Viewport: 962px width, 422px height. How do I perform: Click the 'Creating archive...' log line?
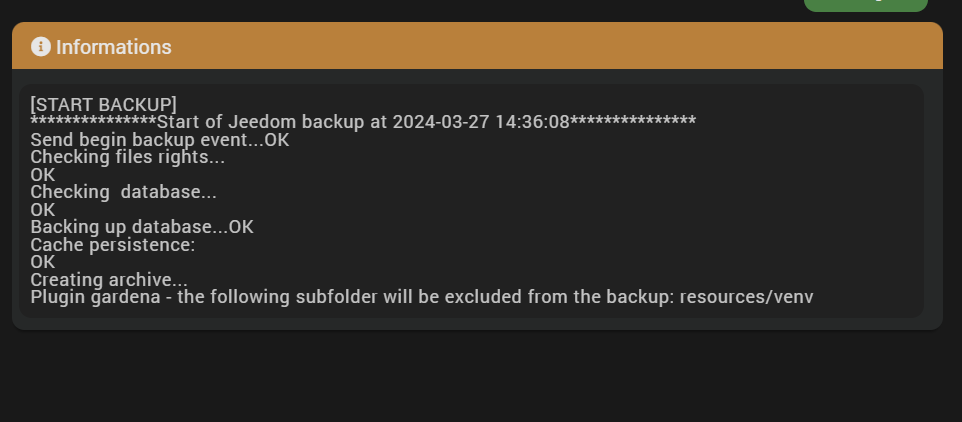[x=109, y=280]
